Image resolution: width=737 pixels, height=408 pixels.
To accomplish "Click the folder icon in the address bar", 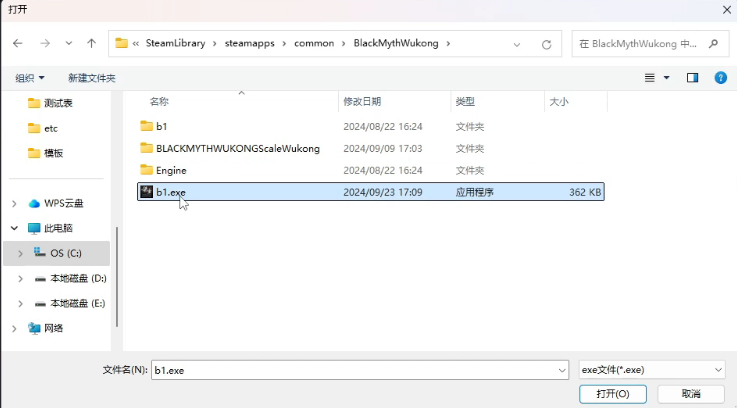I will (x=121, y=43).
